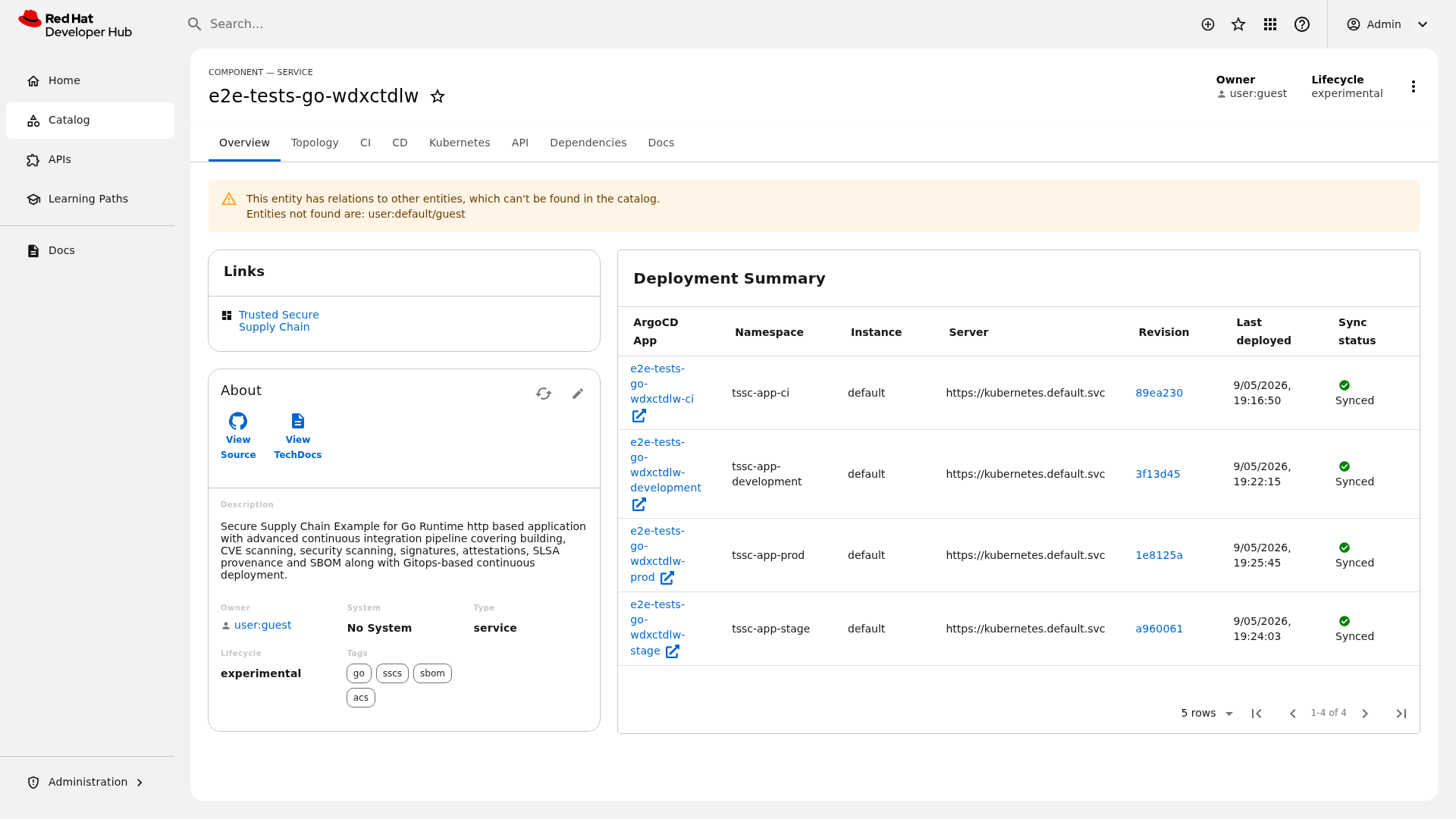Open the application launcher grid icon

coord(1270,24)
